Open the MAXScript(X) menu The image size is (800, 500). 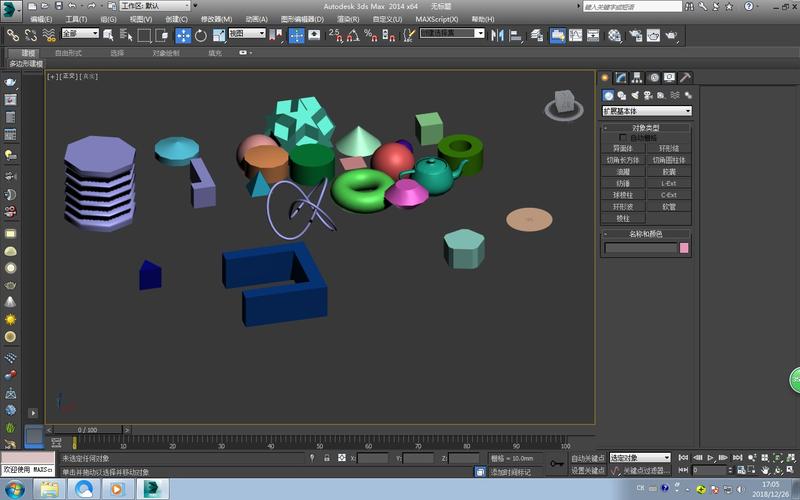437,19
